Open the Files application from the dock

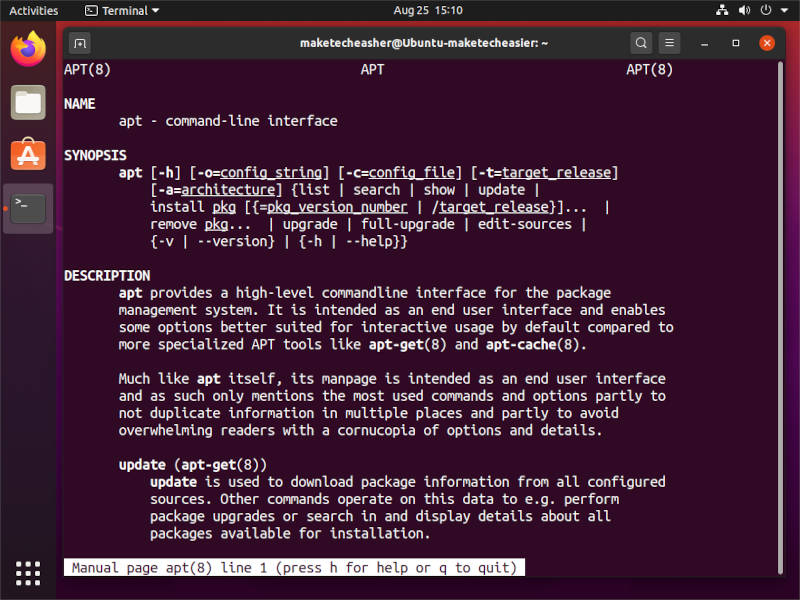27,103
